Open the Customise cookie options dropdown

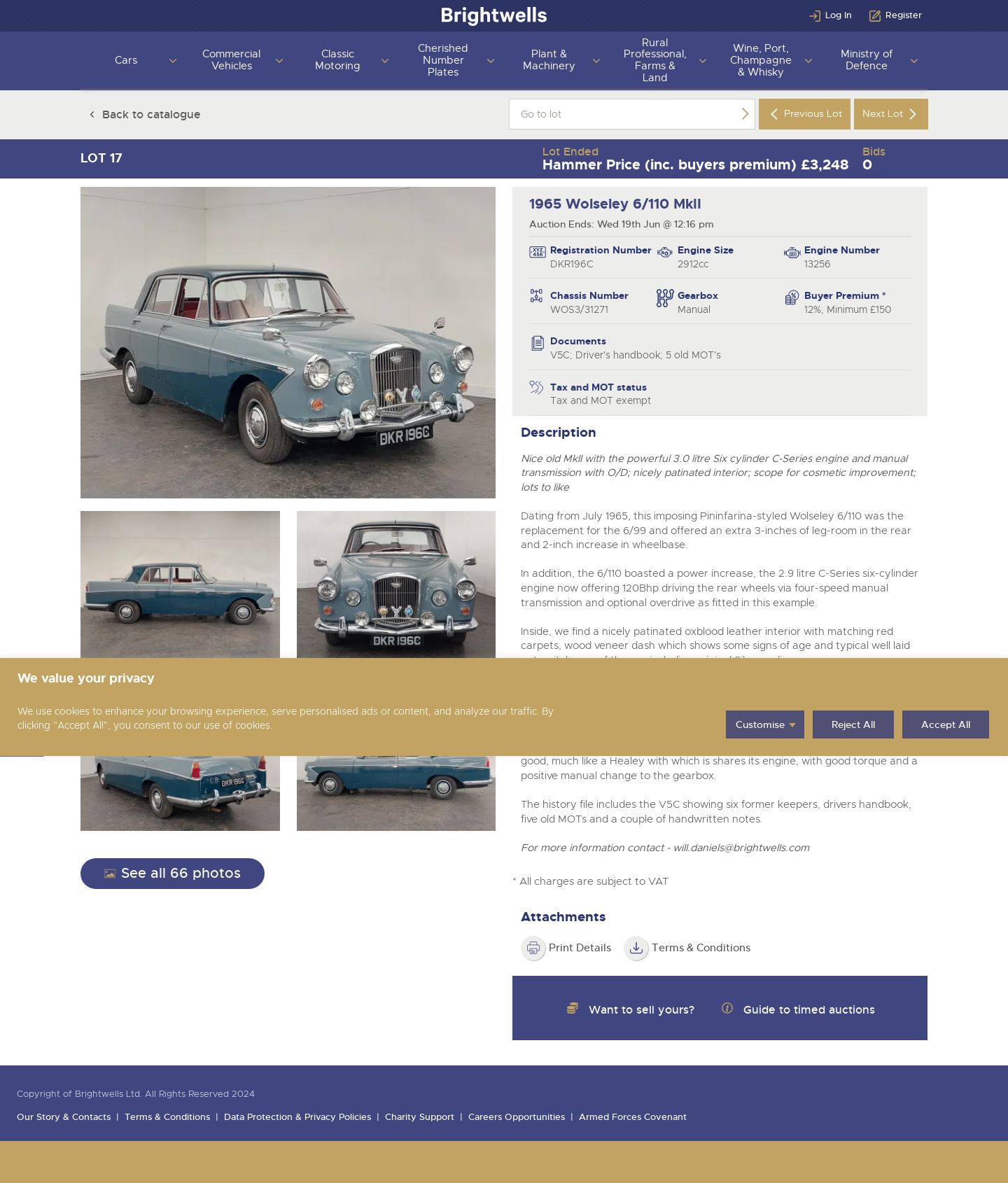click(765, 724)
